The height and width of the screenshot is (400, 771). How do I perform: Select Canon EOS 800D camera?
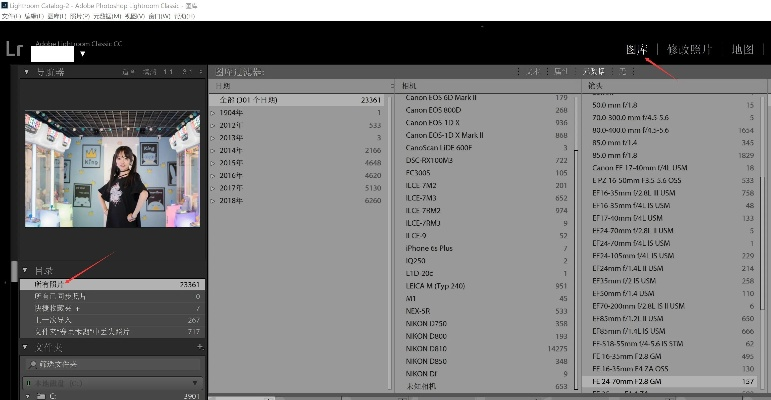[484, 110]
